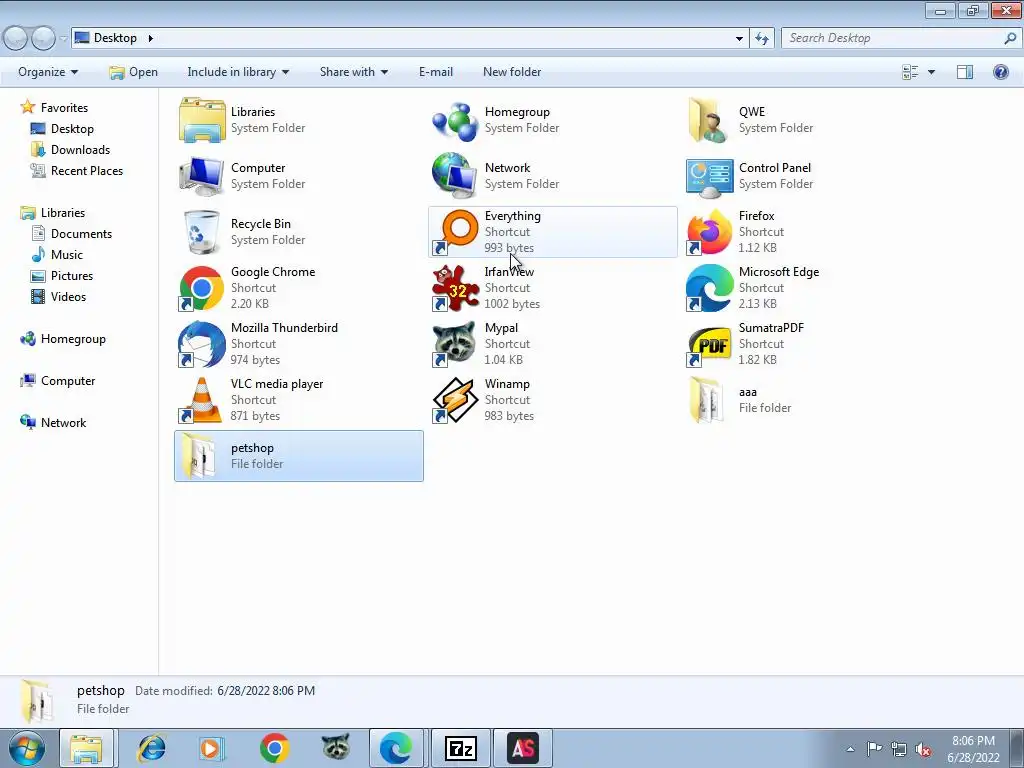Open Downloads in navigation pane
This screenshot has width=1024, height=768.
click(80, 150)
